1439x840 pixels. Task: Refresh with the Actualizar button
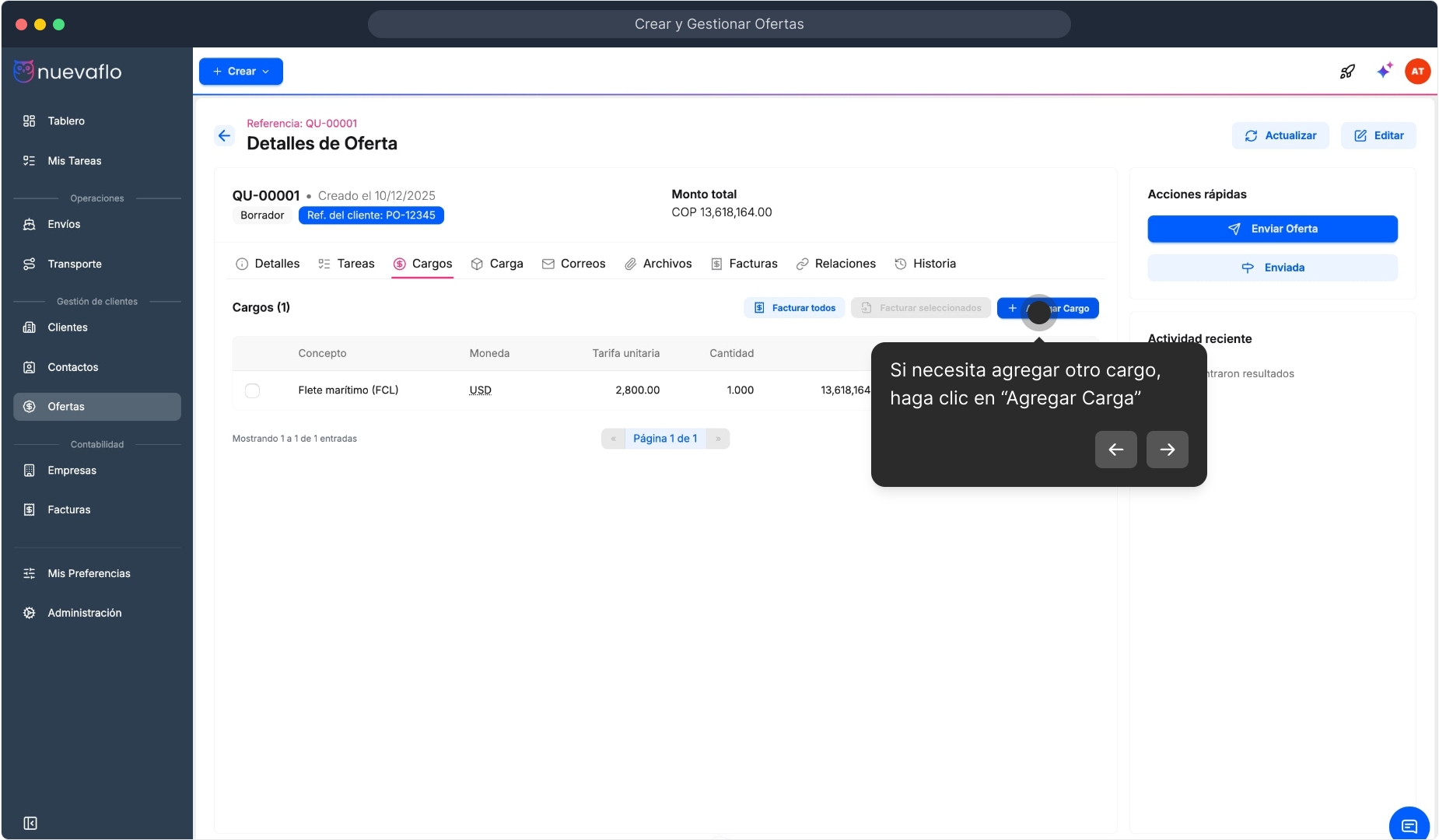[x=1280, y=135]
